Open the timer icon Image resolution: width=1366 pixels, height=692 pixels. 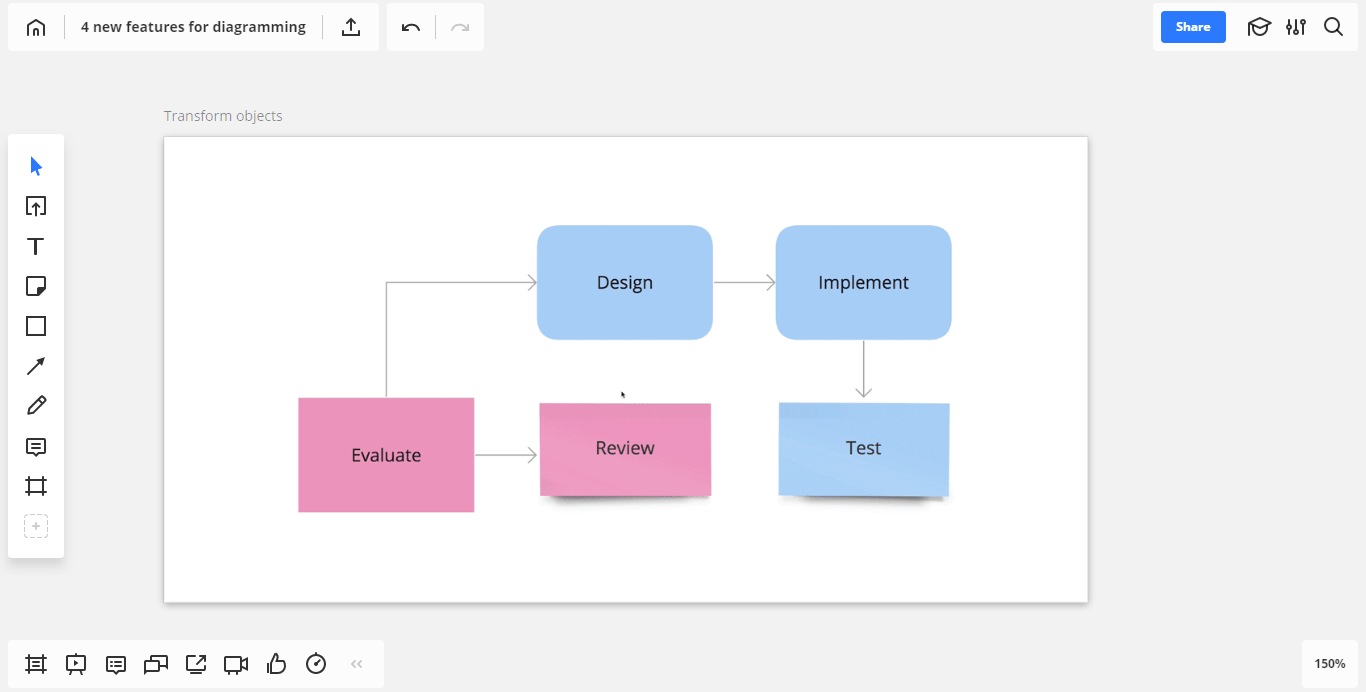pyautogui.click(x=316, y=664)
